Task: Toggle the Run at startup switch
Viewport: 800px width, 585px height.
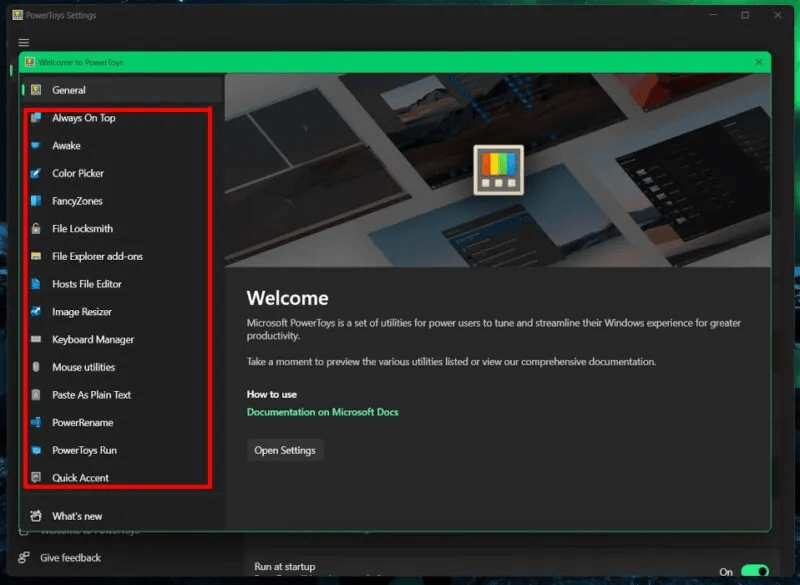Action: point(755,571)
